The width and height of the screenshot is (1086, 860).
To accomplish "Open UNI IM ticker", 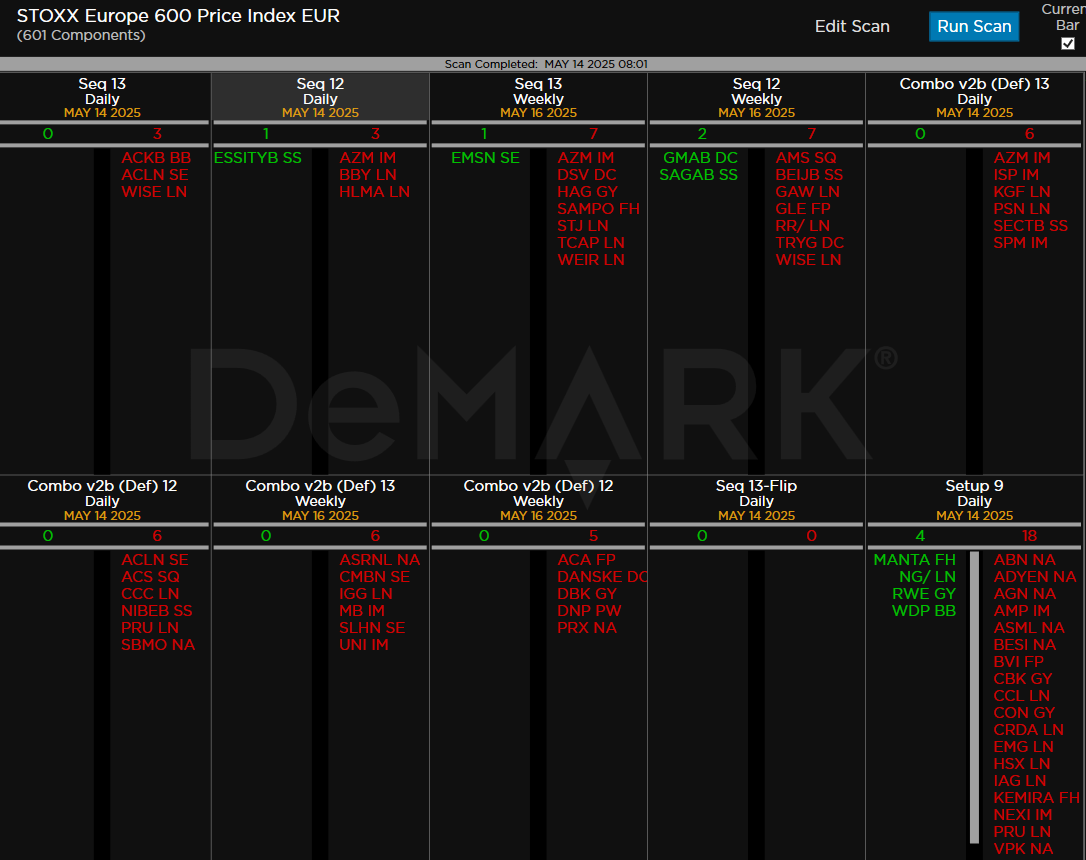I will (x=364, y=645).
